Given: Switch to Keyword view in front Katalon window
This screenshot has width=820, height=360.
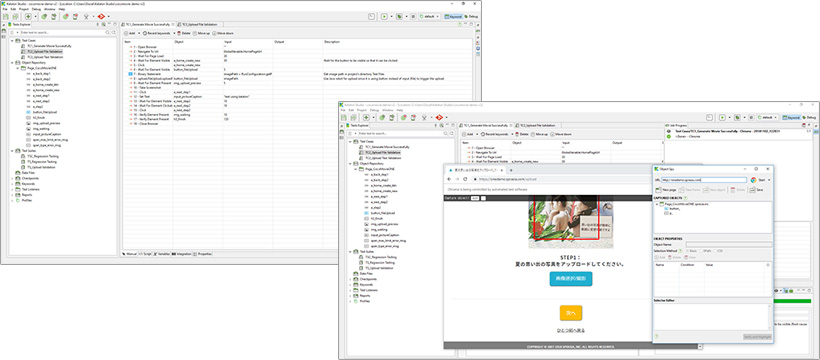Looking at the screenshot, I should point(792,117).
